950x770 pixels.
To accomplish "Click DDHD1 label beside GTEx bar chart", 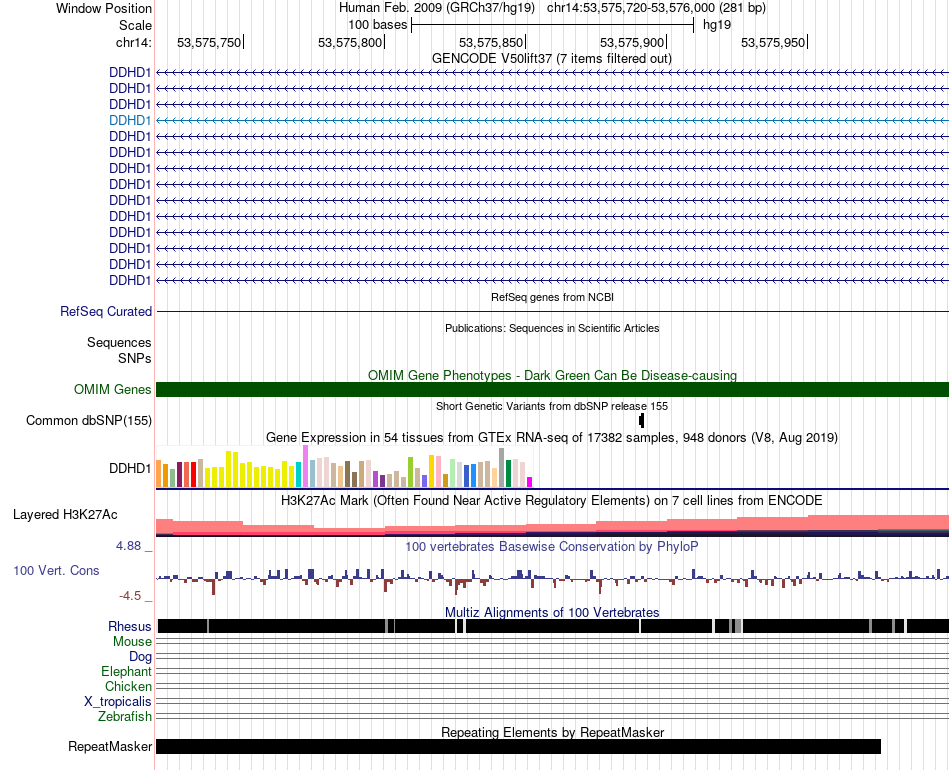I will pyautogui.click(x=130, y=468).
